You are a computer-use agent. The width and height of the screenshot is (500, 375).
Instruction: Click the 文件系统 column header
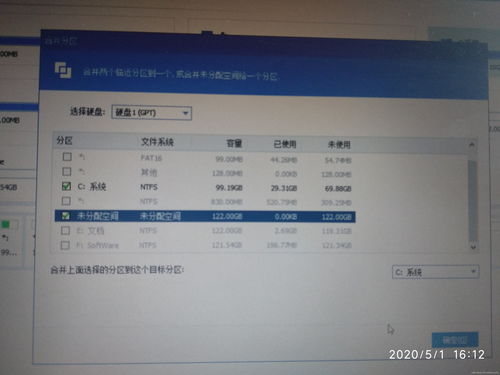(x=157, y=142)
